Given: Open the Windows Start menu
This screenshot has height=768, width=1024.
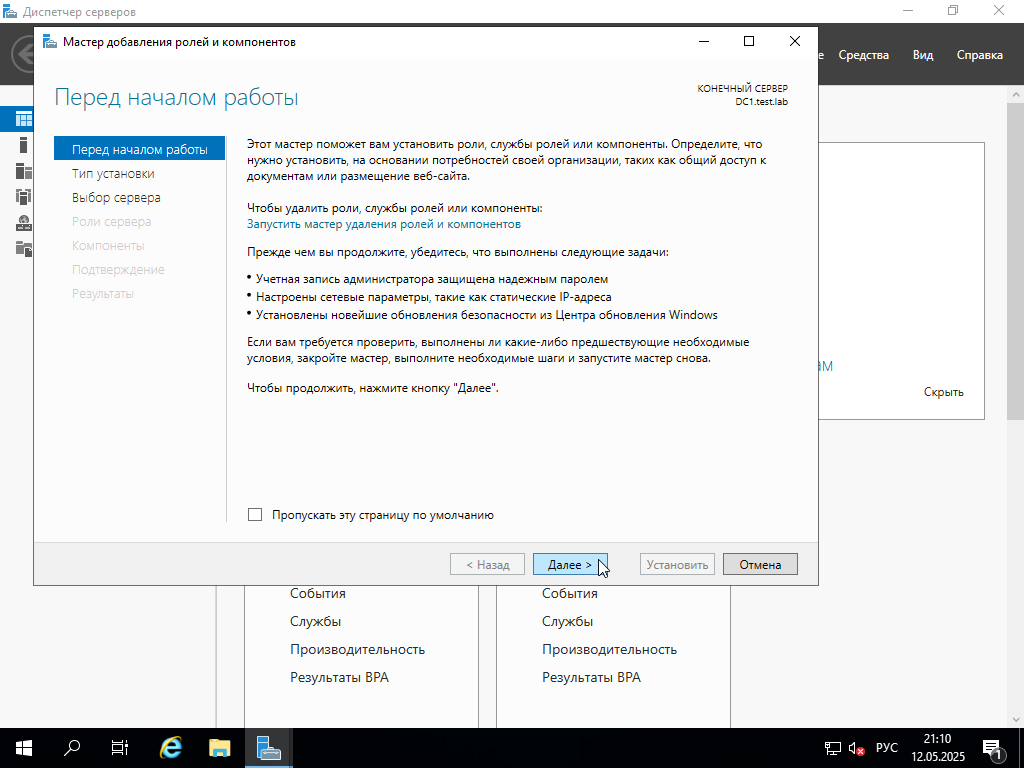Looking at the screenshot, I should tap(24, 748).
